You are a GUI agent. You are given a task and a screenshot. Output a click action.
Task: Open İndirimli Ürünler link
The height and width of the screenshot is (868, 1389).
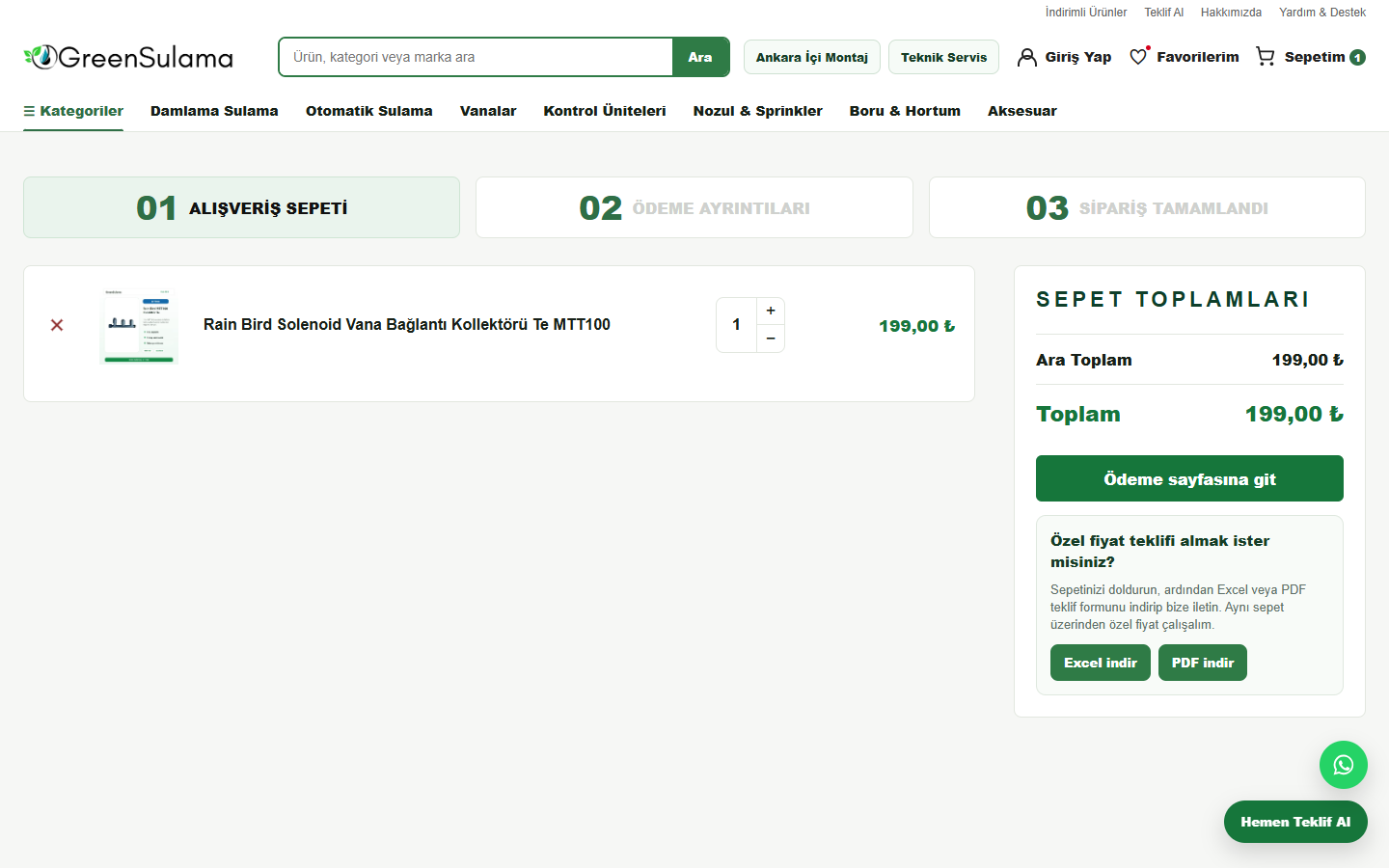[x=1086, y=13]
